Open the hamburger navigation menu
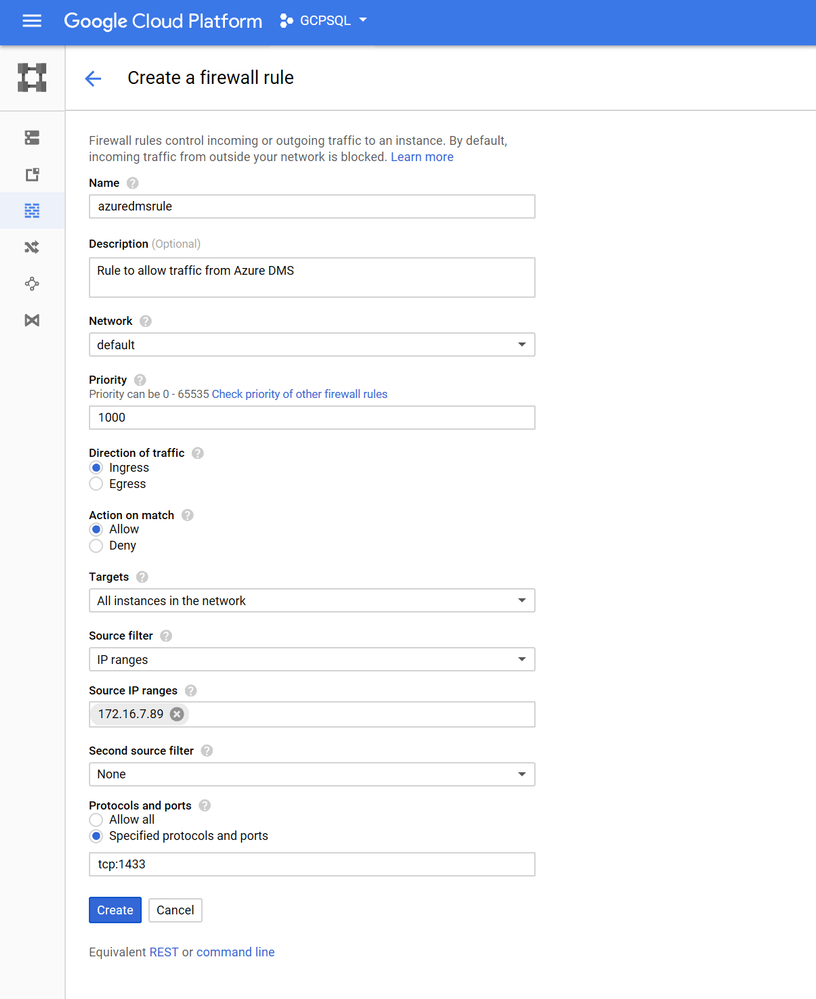 (x=32, y=21)
